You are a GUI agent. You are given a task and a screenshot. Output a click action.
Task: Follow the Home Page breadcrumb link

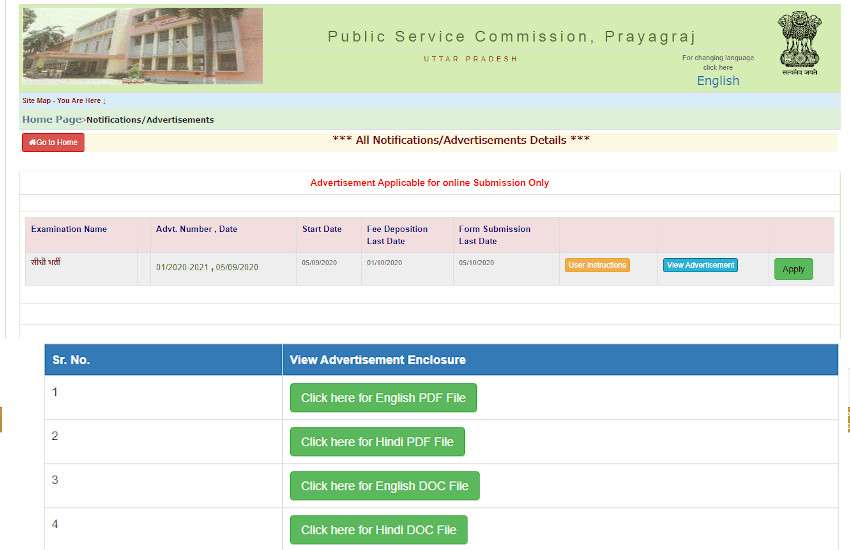click(x=52, y=120)
